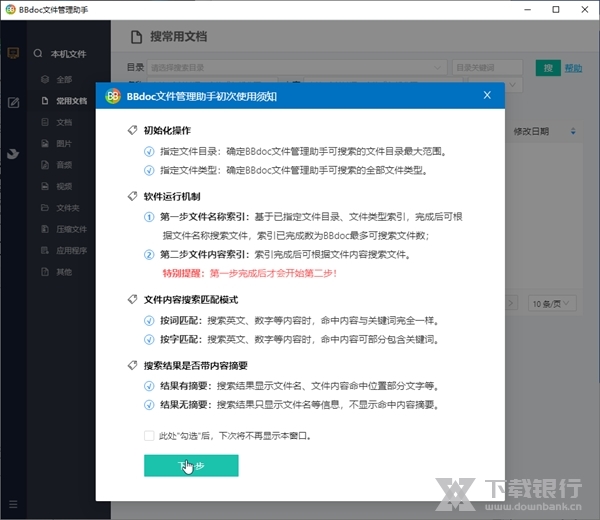
Task: Click the 常用文档 file icon in the sidebar
Action: pos(45,101)
